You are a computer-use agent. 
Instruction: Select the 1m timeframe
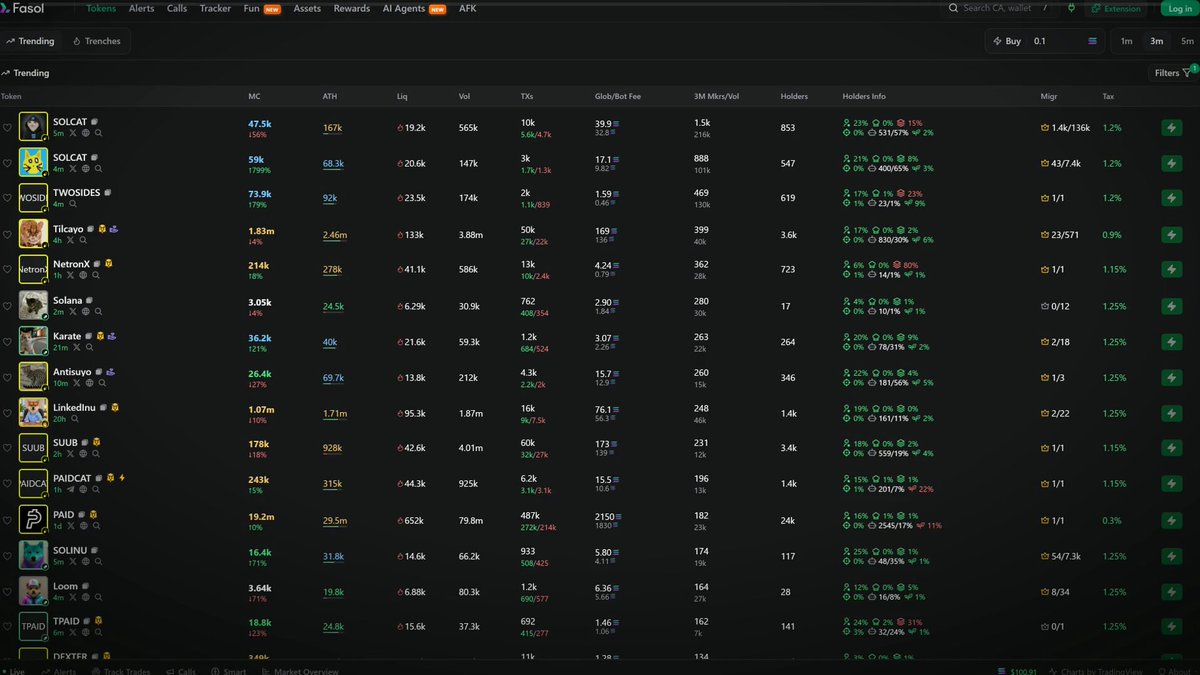tap(1126, 41)
